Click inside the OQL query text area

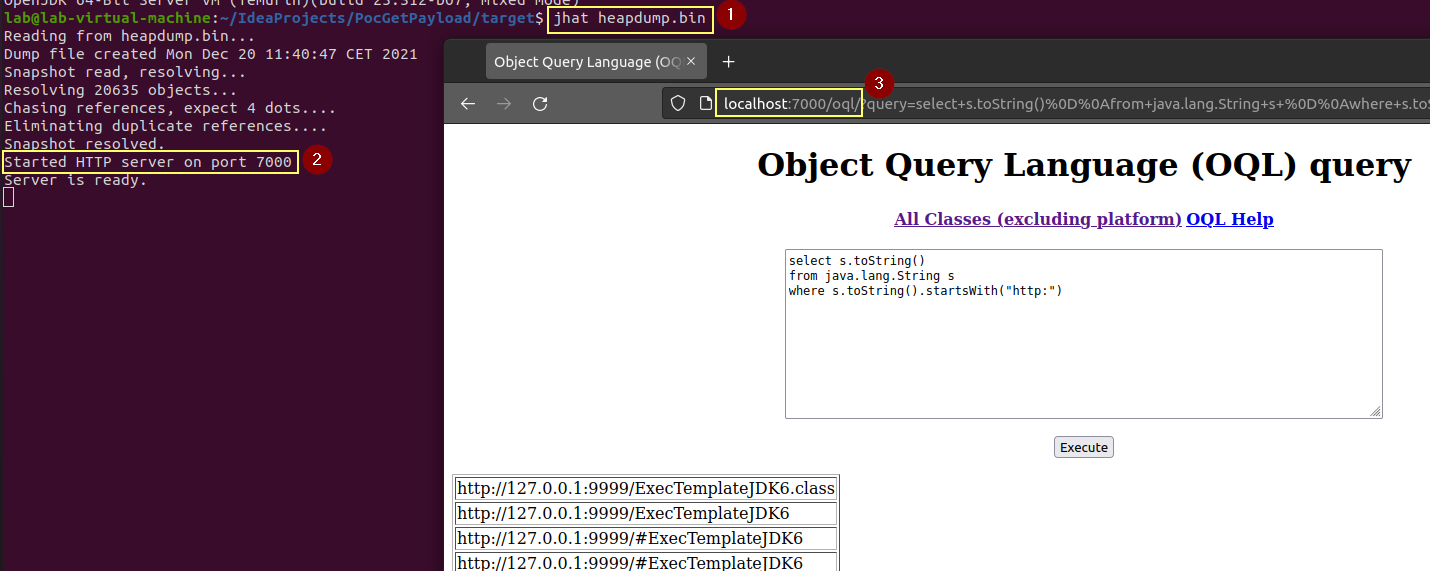1084,334
